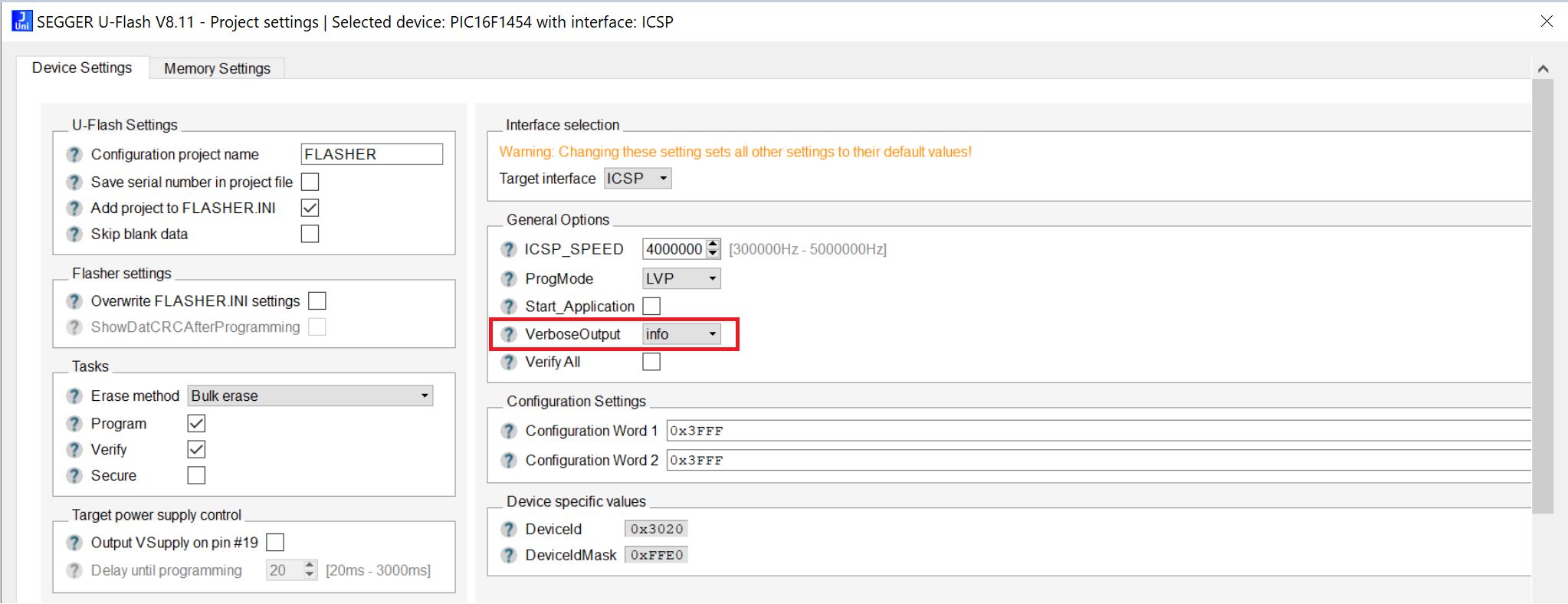Image resolution: width=1568 pixels, height=604 pixels.
Task: Click help icon next to Erase method
Action: pyautogui.click(x=74, y=396)
